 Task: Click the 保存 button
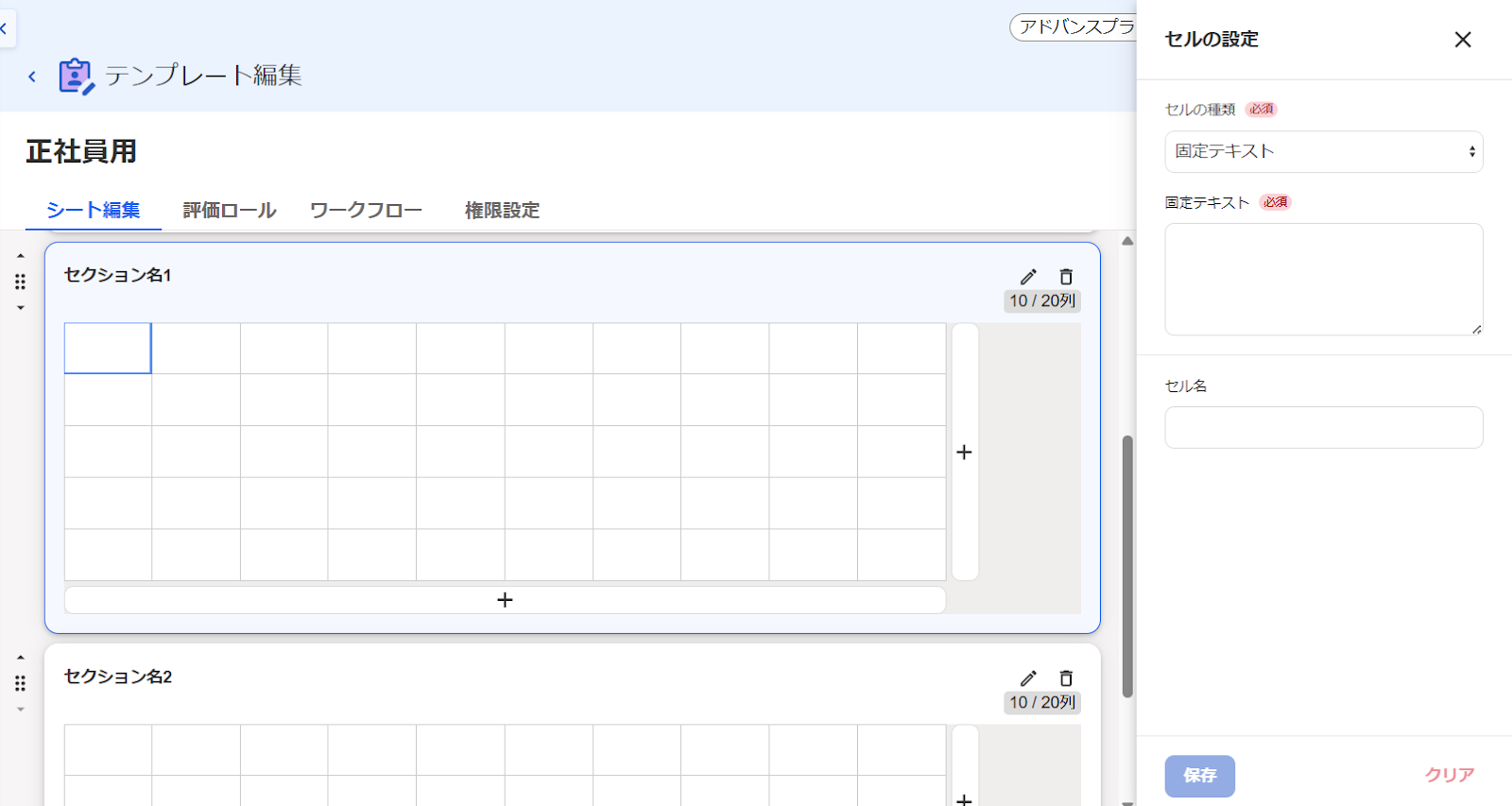tap(1200, 776)
